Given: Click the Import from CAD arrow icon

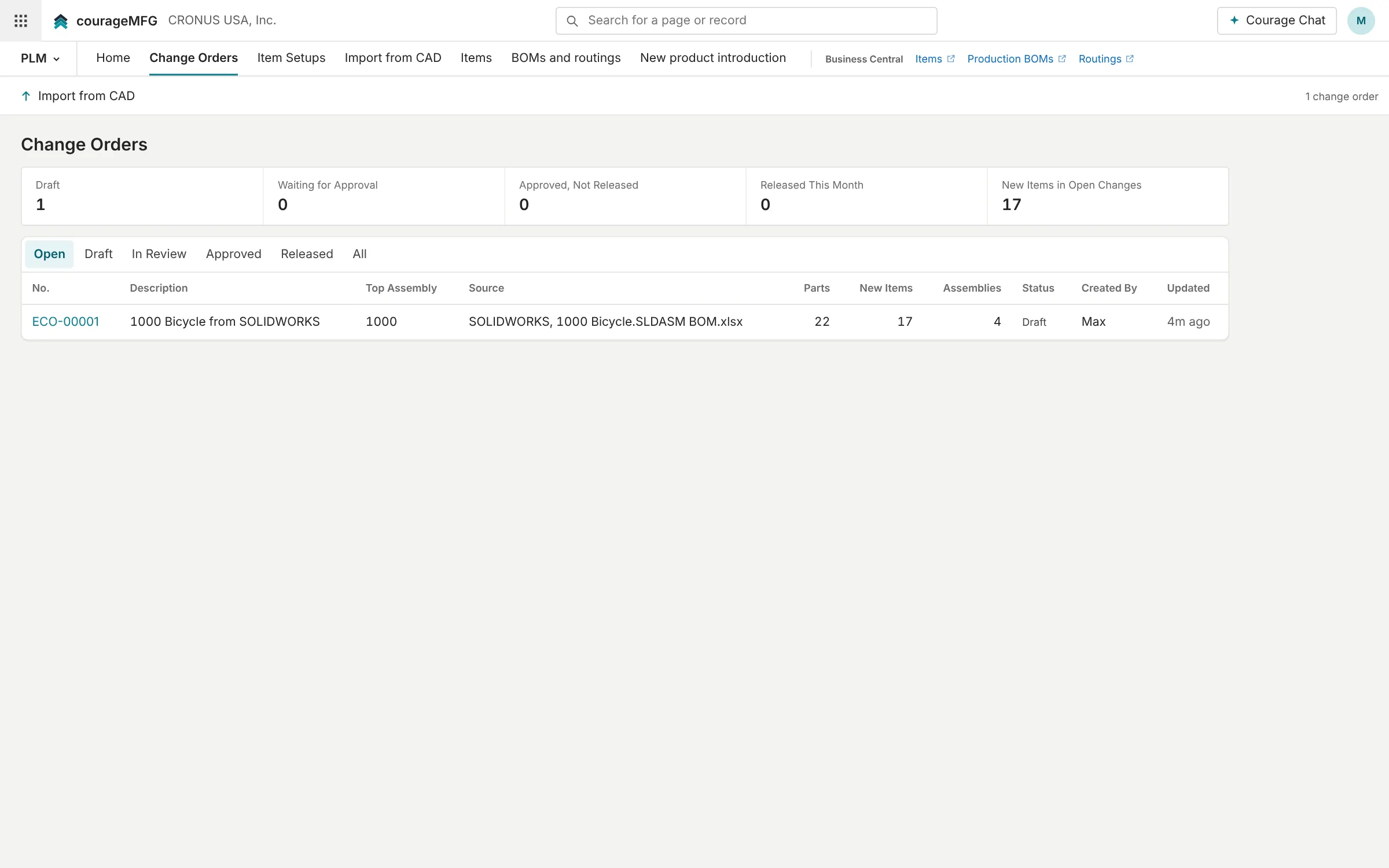Looking at the screenshot, I should (26, 96).
